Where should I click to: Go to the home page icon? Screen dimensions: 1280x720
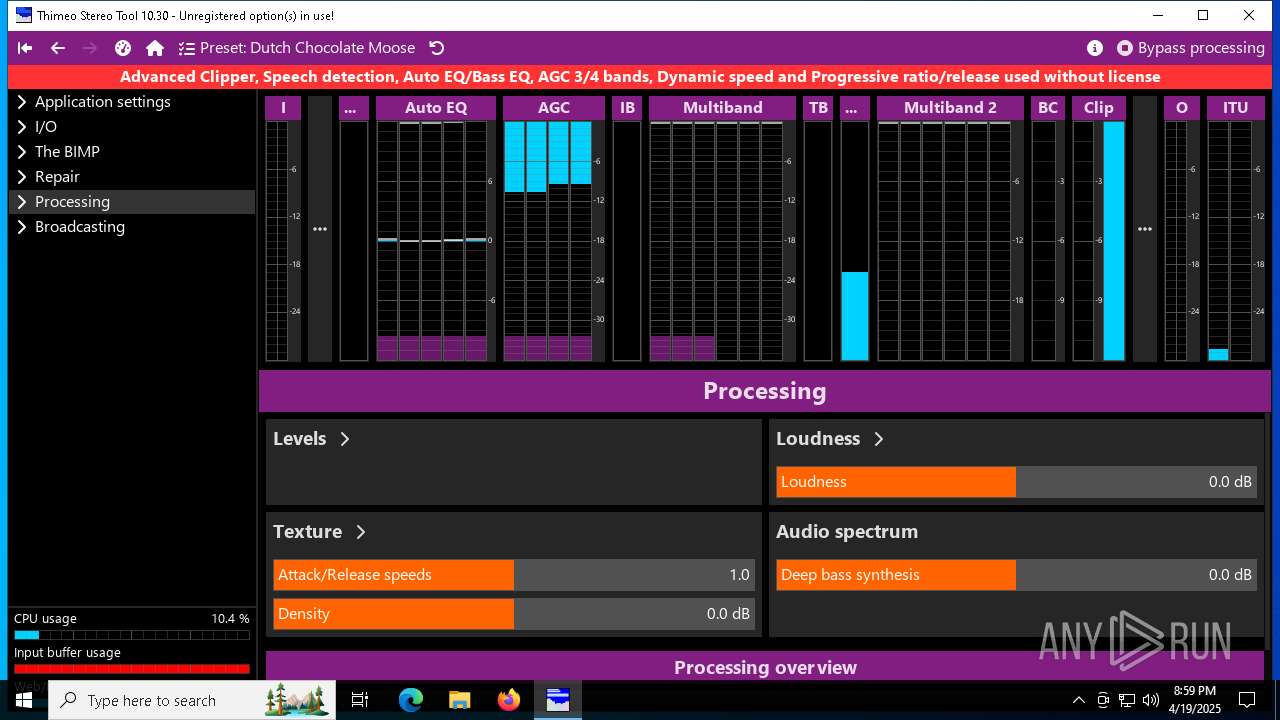pos(155,48)
